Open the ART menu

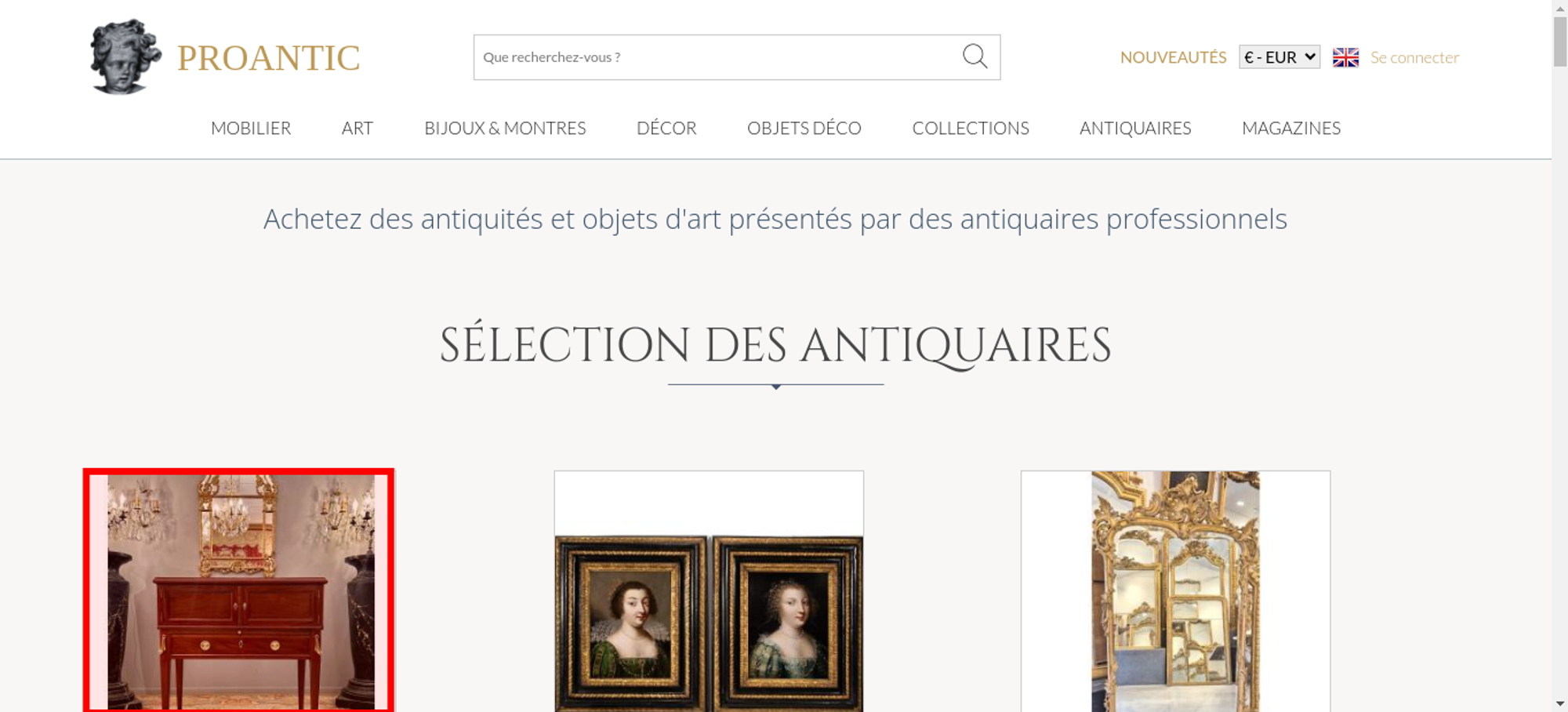(358, 128)
